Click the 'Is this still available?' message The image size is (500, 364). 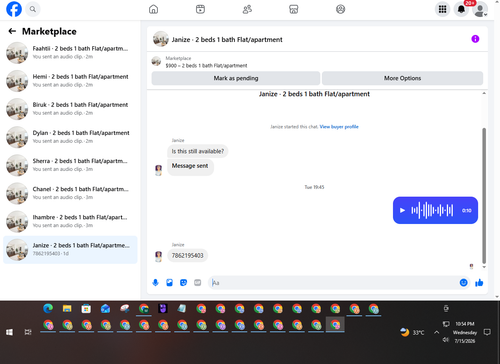point(198,151)
